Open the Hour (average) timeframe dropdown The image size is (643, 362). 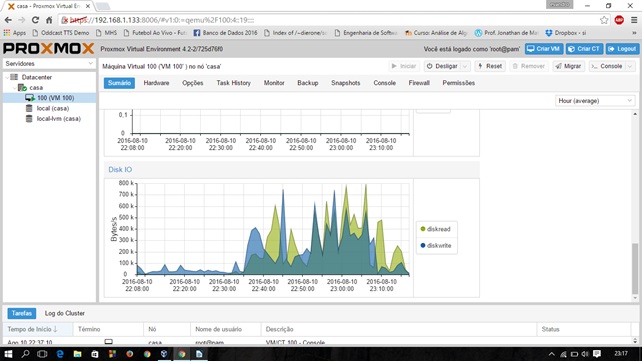pos(595,100)
